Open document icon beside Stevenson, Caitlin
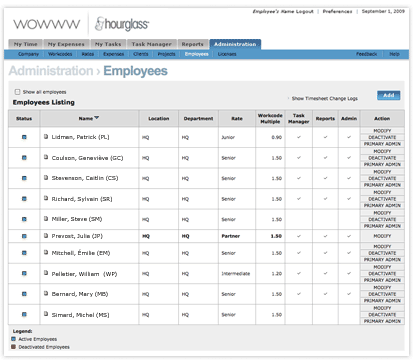Image resolution: width=413 pixels, height=364 pixels. tap(46, 177)
